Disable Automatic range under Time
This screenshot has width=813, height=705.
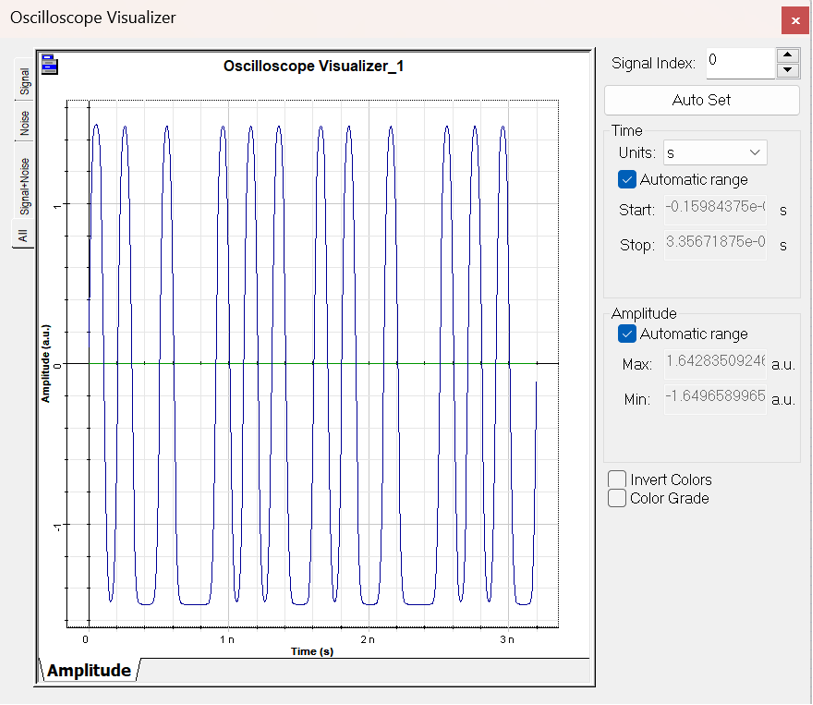coord(628,180)
